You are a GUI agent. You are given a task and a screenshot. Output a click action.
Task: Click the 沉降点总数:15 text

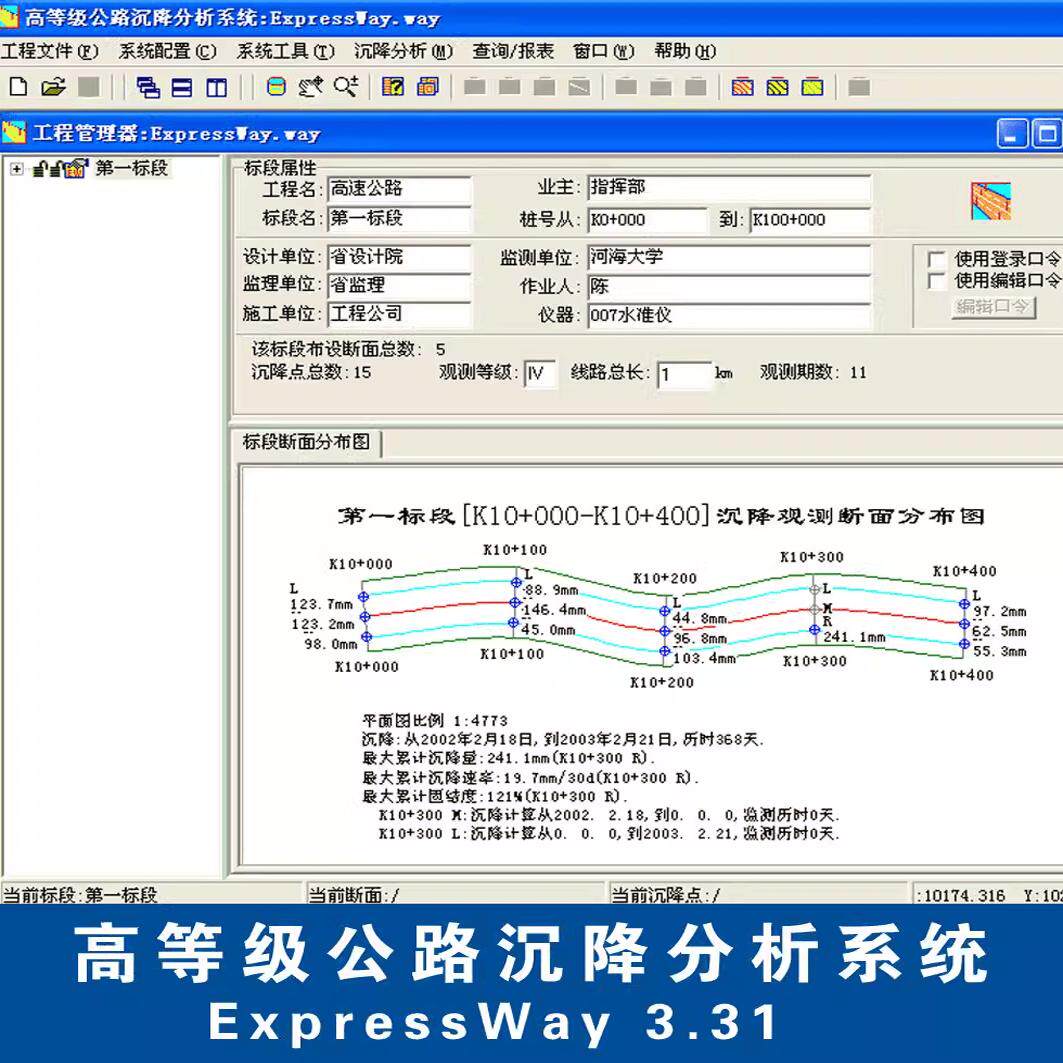point(311,372)
